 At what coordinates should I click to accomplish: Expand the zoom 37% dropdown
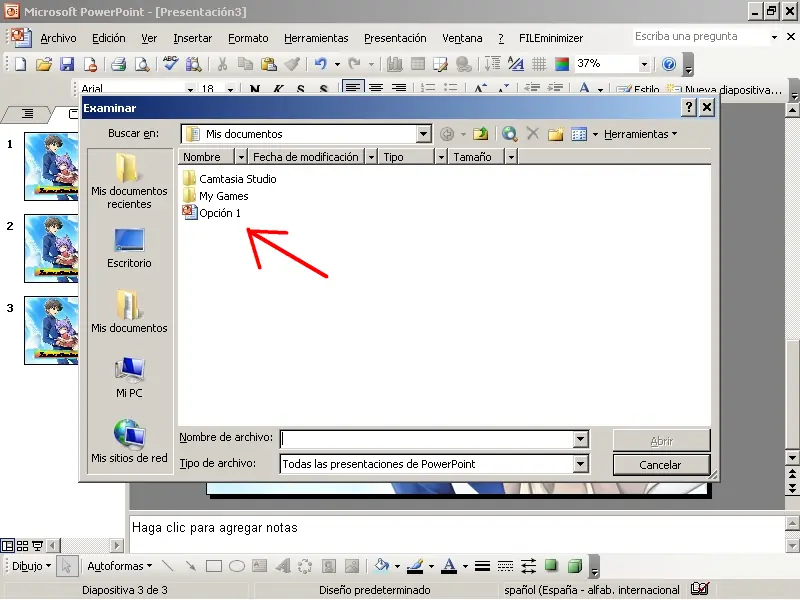coord(644,64)
